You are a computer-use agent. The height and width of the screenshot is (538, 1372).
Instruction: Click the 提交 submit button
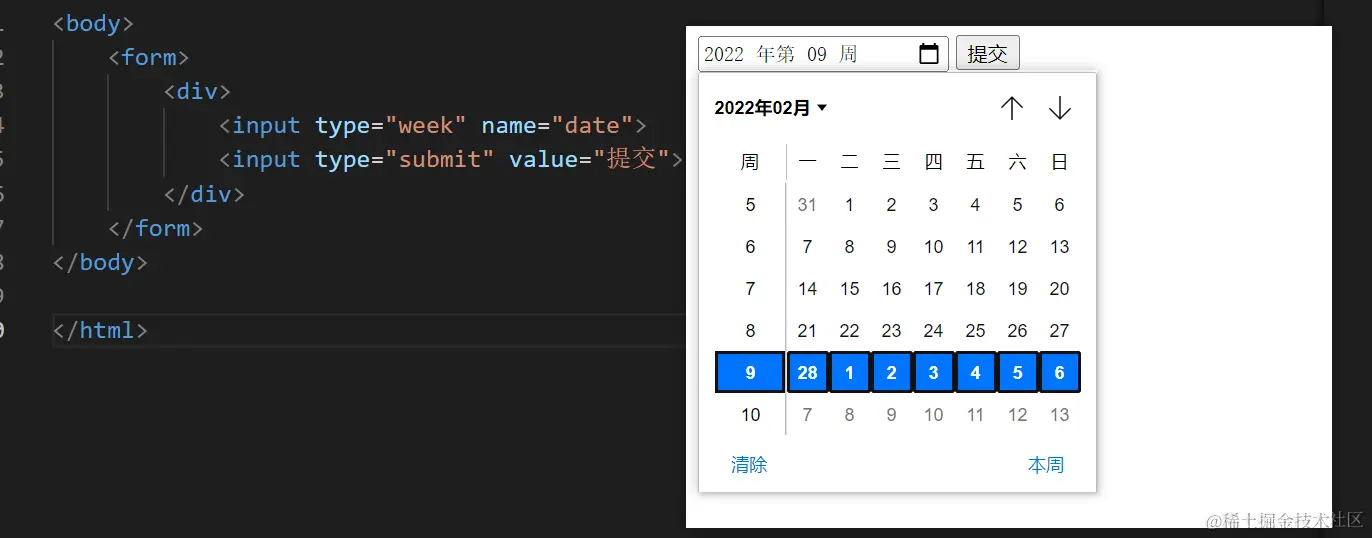click(988, 54)
